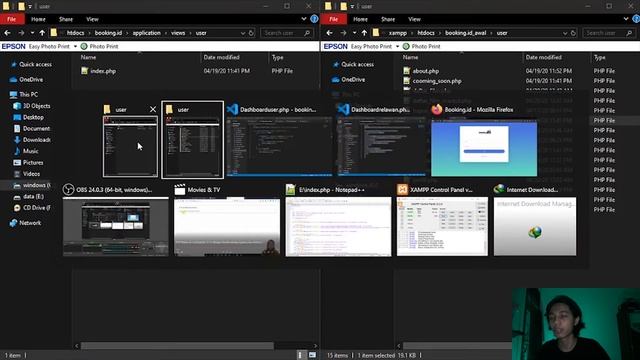Switch to Dashboardrelawan.php VS Code window
640x360 pixels.
click(x=382, y=147)
